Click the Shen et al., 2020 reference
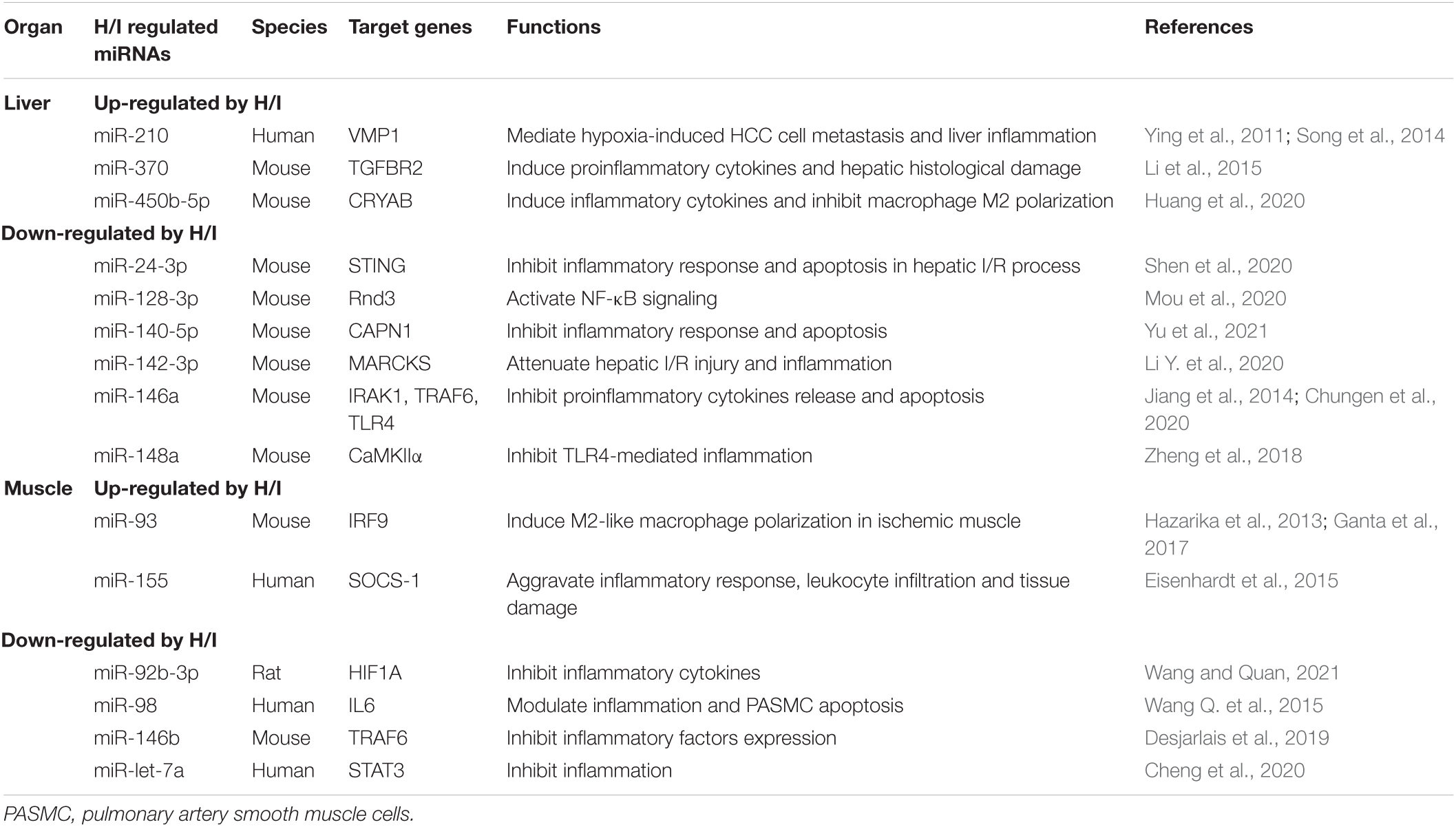The image size is (1456, 827). pyautogui.click(x=1218, y=266)
